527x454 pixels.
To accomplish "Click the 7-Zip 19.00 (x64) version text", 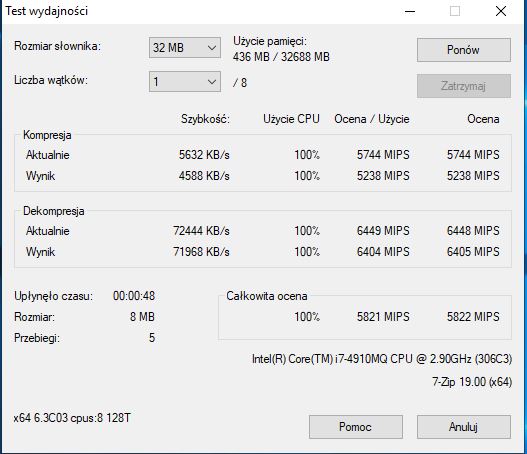I will [x=472, y=382].
